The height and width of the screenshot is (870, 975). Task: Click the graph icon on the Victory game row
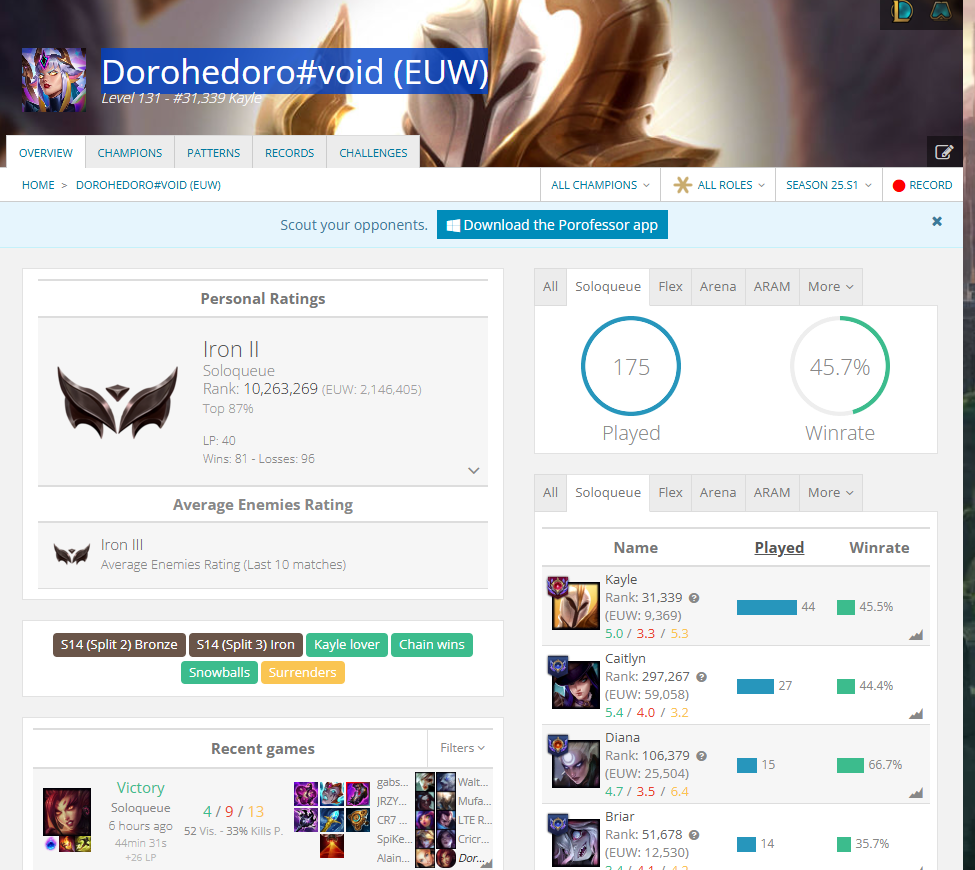tap(486, 863)
